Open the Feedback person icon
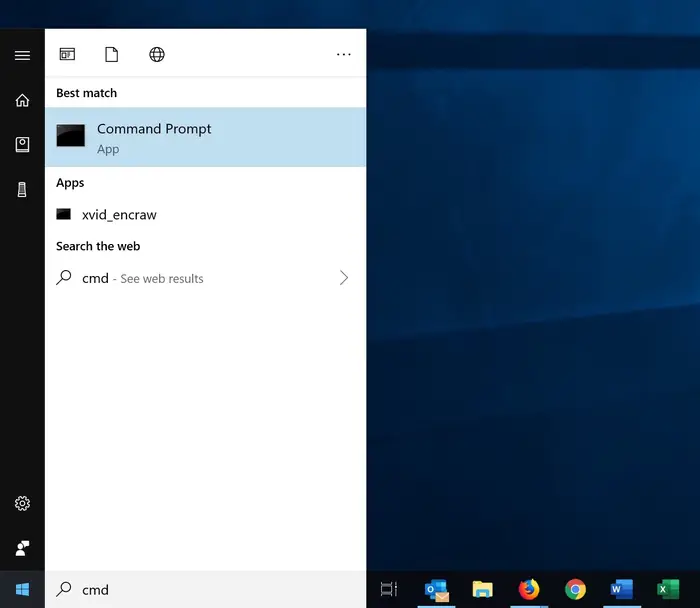The image size is (700, 608). click(x=22, y=548)
